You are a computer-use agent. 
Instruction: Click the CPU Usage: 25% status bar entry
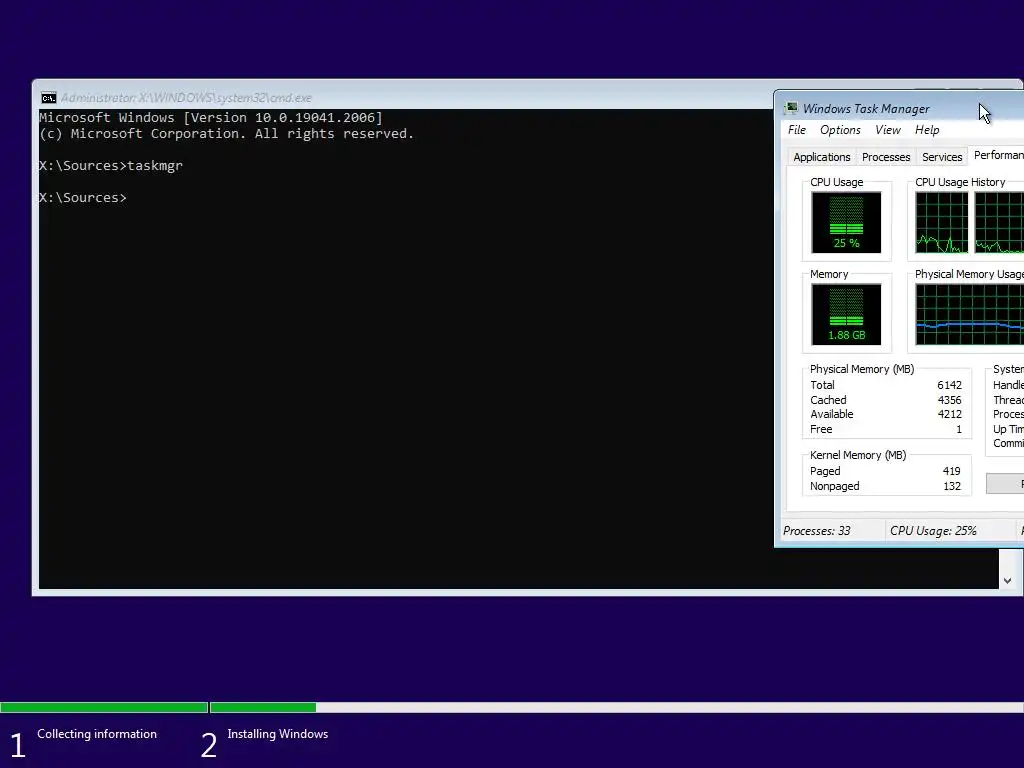point(933,531)
